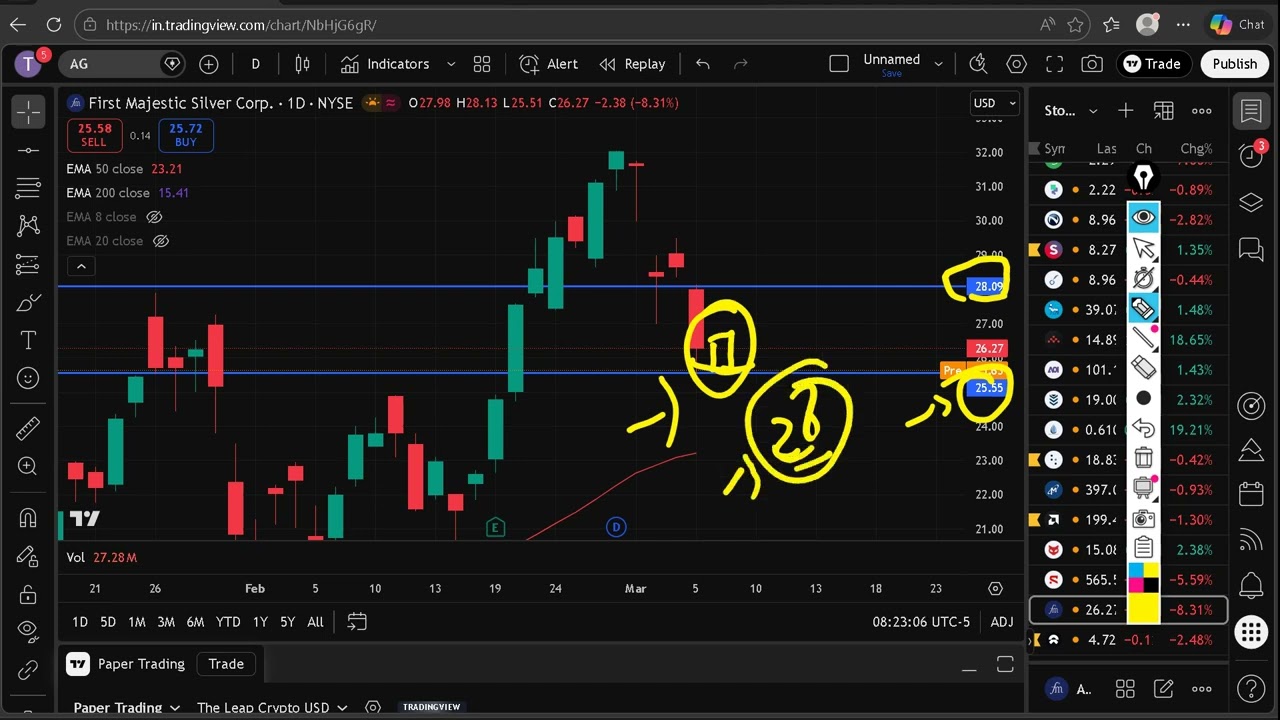This screenshot has width=1280, height=720.
Task: Open the Unnamed layout dropdown
Action: (938, 64)
